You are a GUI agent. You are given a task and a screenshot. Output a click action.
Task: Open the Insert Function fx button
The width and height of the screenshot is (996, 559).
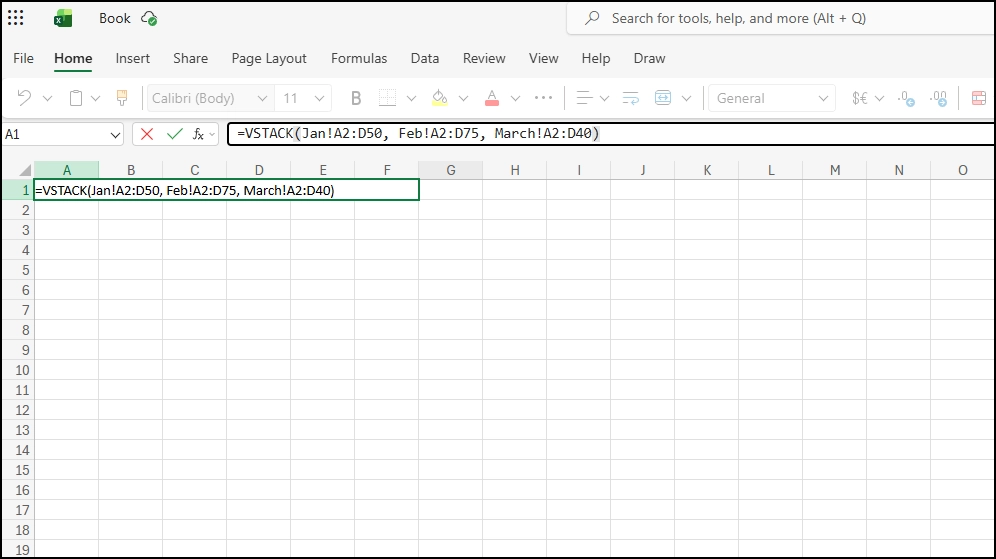(x=199, y=134)
